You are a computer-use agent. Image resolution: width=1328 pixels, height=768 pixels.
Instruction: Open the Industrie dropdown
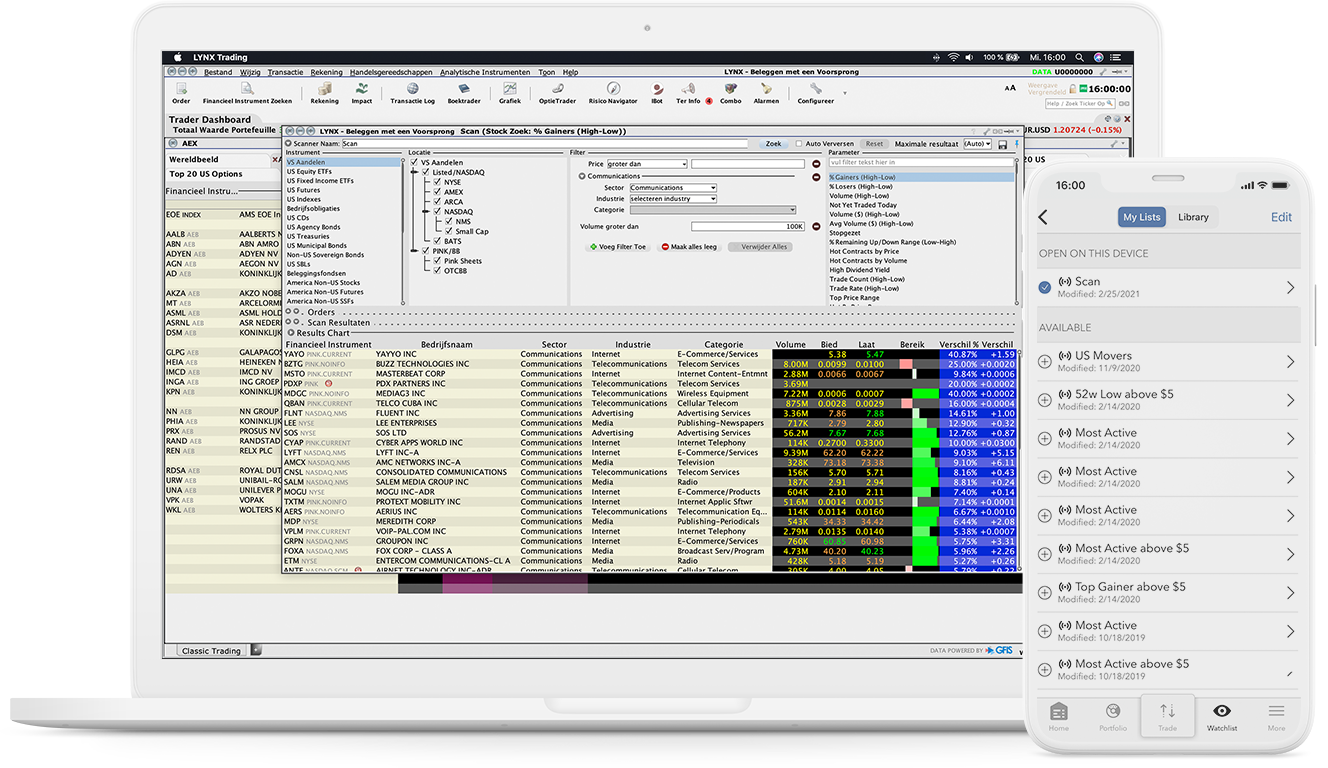coord(673,199)
